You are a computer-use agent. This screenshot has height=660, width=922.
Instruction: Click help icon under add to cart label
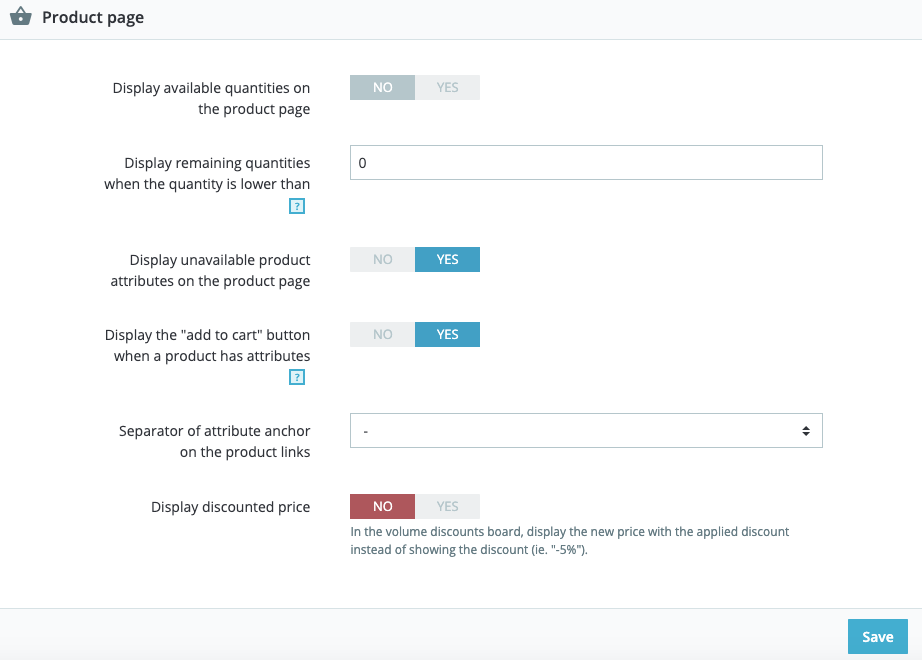tap(296, 377)
